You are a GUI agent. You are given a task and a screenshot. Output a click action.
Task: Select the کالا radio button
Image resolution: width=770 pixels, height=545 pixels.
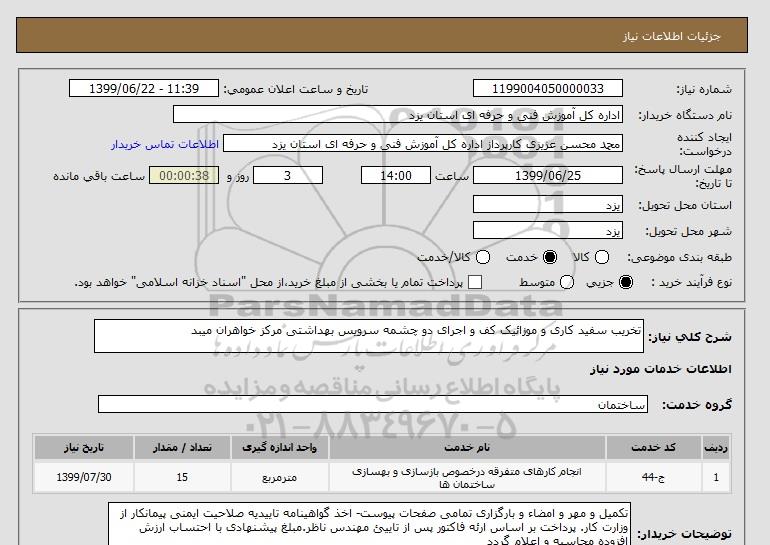coord(602,257)
